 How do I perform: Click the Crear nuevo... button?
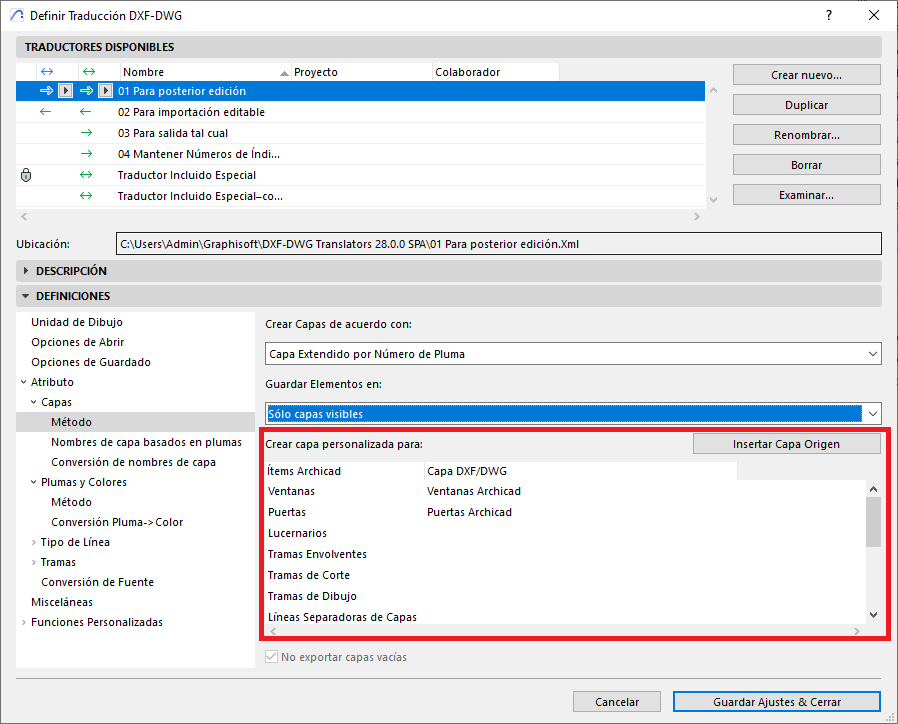pos(806,75)
